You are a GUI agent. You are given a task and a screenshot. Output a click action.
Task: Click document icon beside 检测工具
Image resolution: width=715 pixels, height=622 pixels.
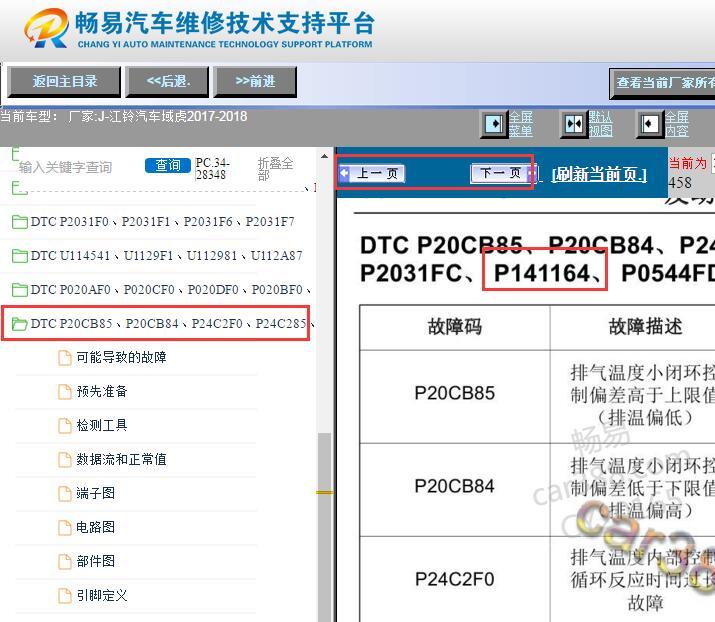[65, 425]
